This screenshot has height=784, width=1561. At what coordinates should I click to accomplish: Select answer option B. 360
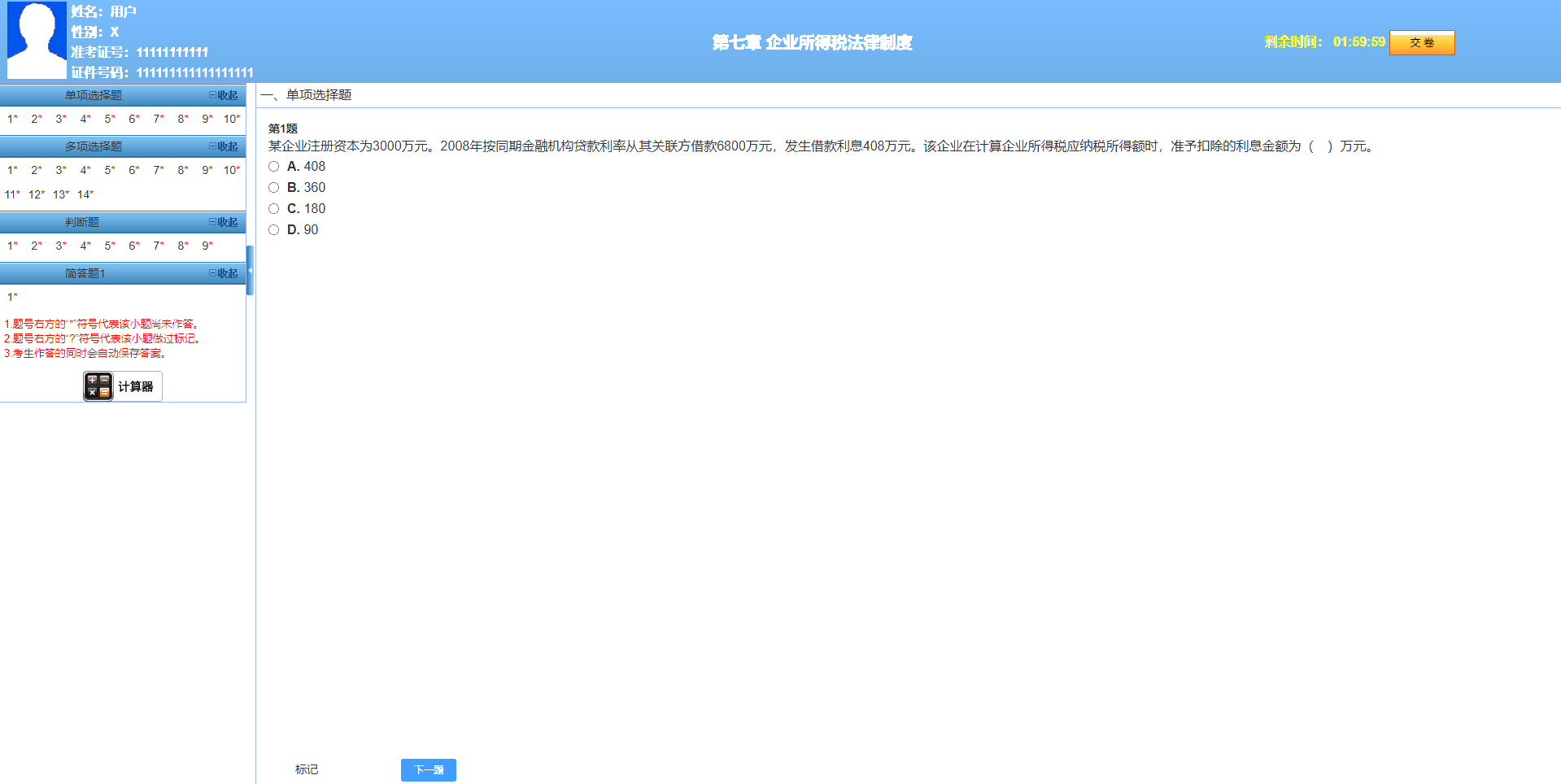coord(273,187)
